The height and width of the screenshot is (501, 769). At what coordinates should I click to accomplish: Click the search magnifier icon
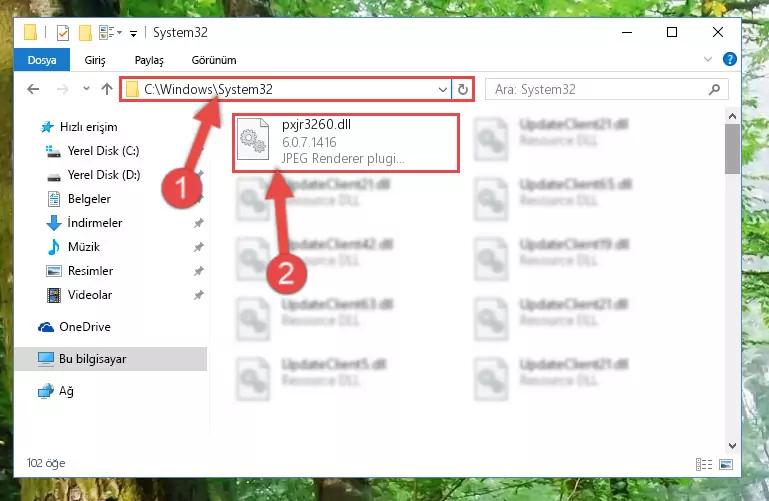(714, 89)
